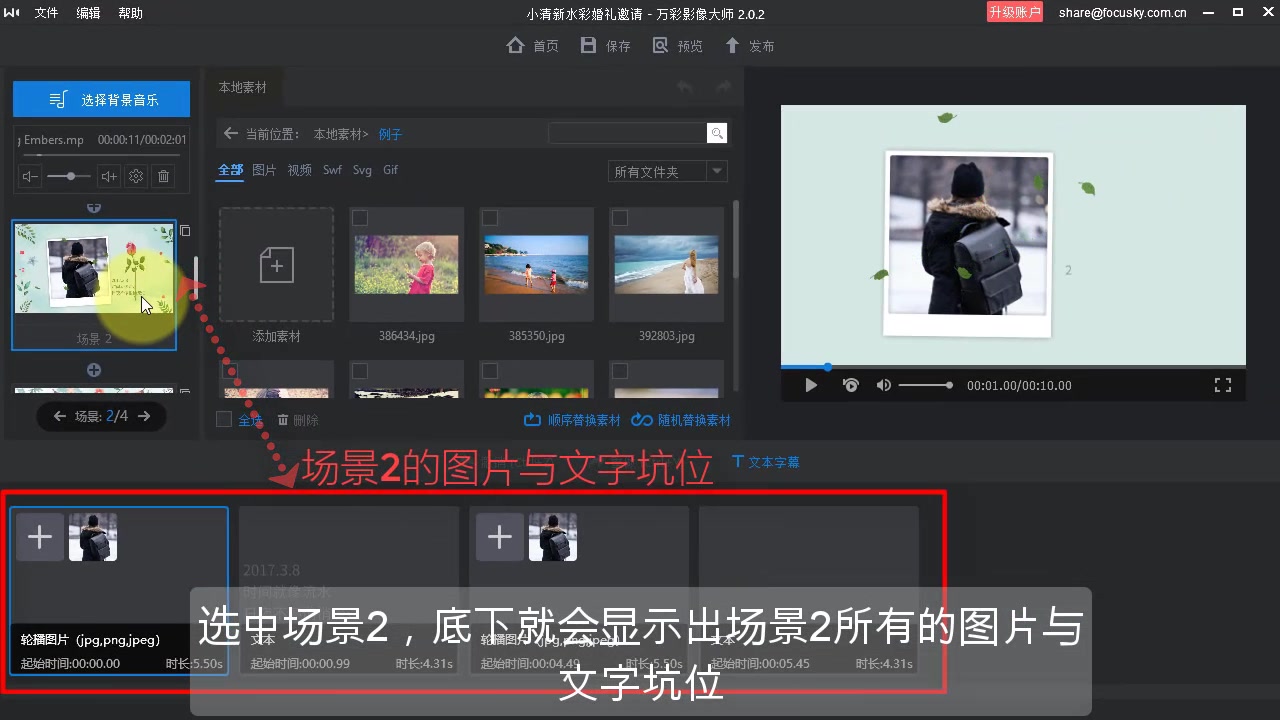Filter materials by 全部
The image size is (1280, 720).
pos(230,170)
